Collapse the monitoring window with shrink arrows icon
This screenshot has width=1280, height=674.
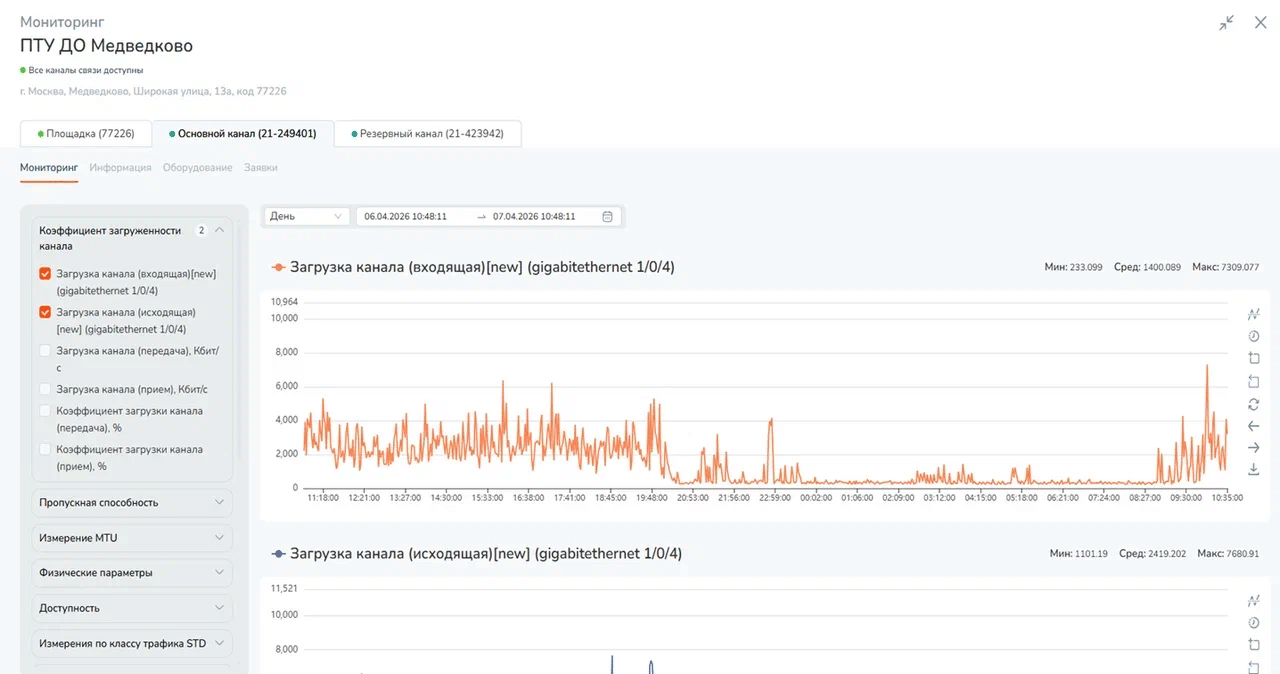point(1227,22)
